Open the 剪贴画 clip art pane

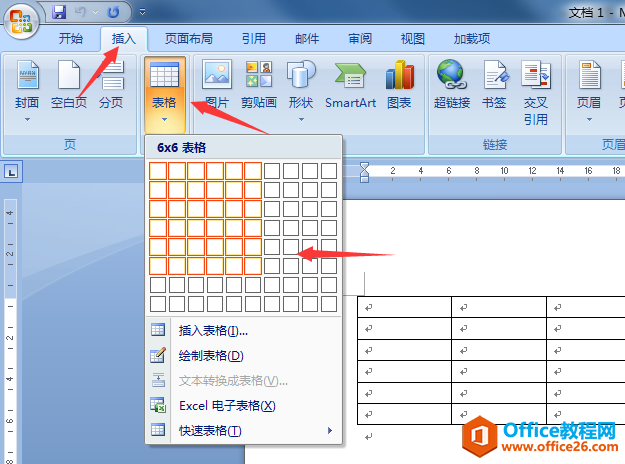pyautogui.click(x=259, y=84)
